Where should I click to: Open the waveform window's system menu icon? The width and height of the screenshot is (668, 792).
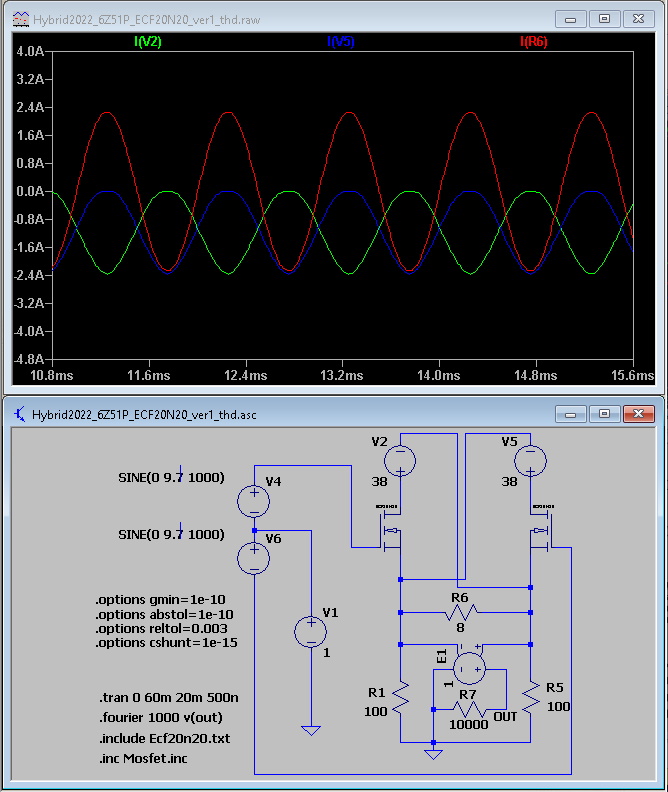pos(20,19)
